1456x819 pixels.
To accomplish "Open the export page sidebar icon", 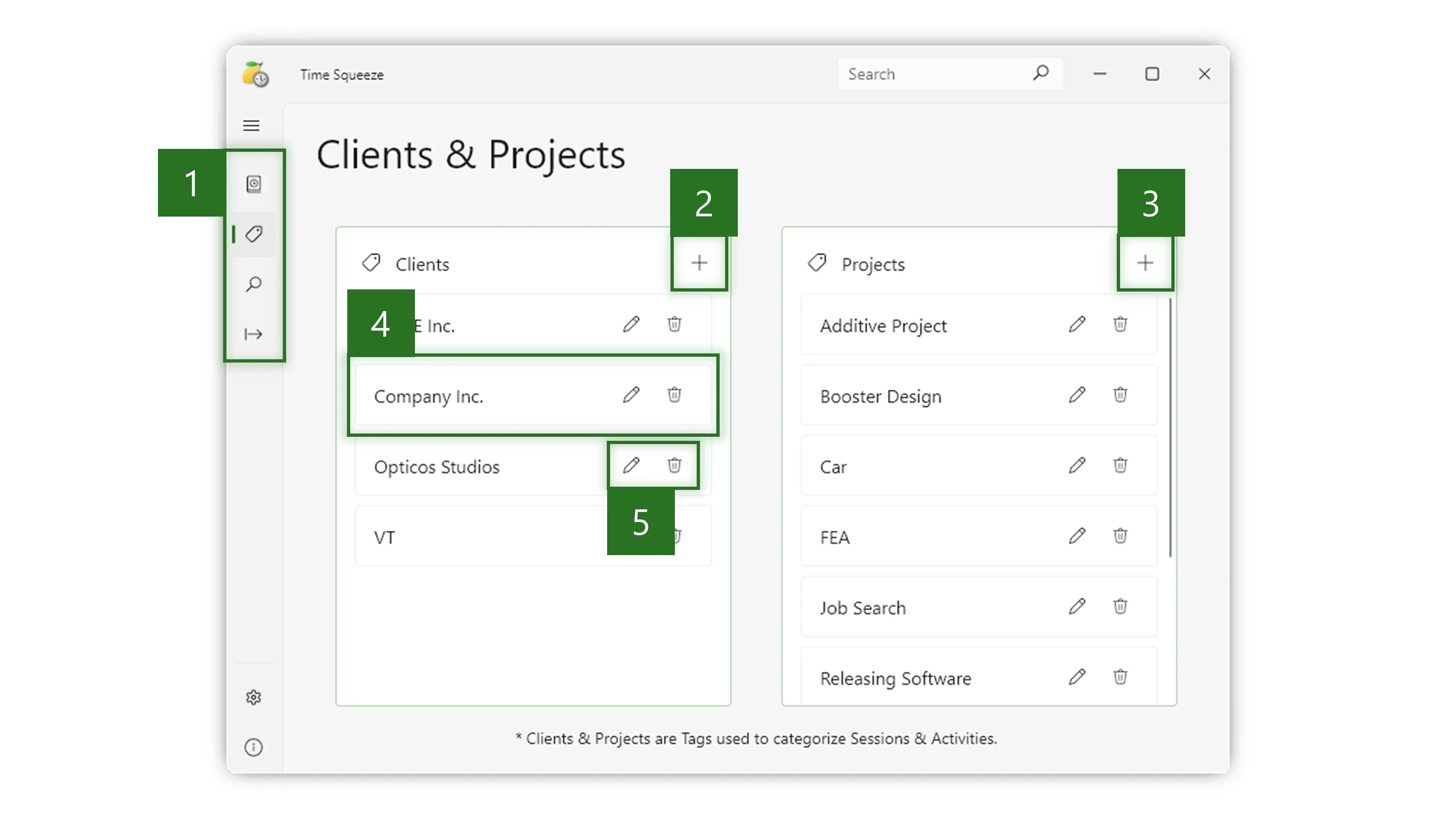I will [x=254, y=334].
